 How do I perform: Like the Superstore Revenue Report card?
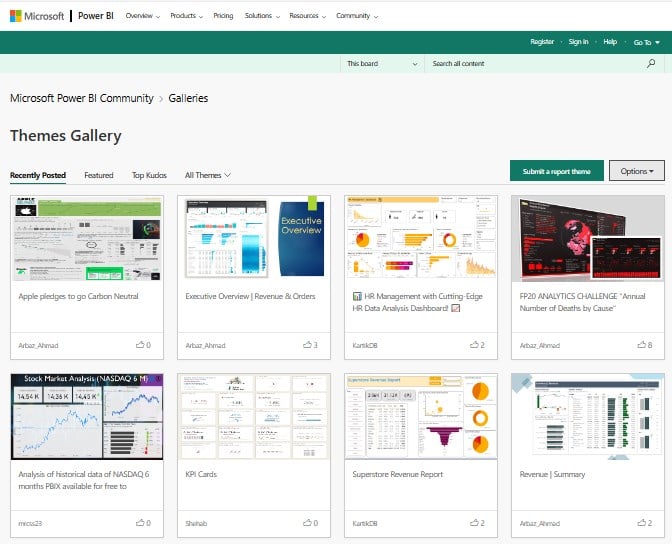point(474,523)
